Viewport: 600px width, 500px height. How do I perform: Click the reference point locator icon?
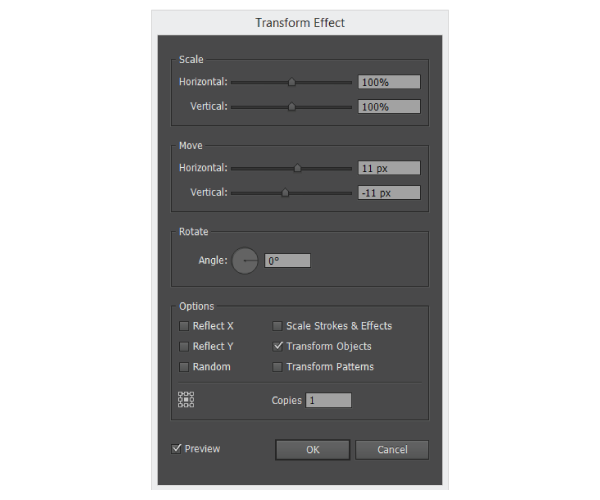pyautogui.click(x=186, y=399)
